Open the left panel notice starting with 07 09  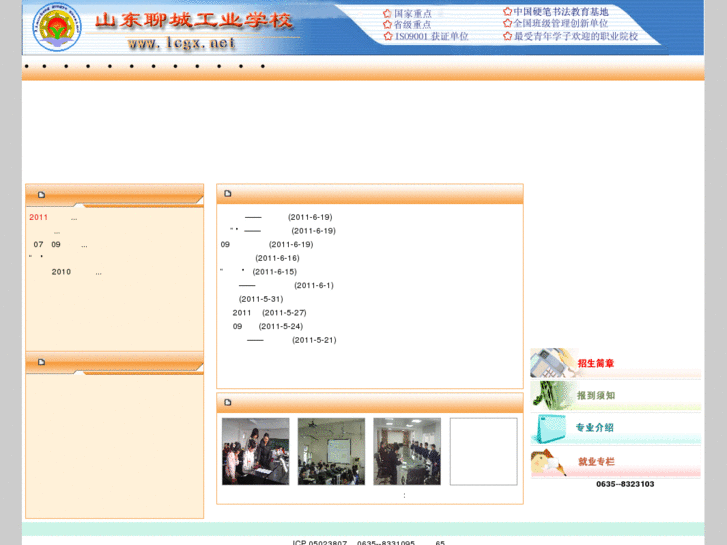coord(60,244)
